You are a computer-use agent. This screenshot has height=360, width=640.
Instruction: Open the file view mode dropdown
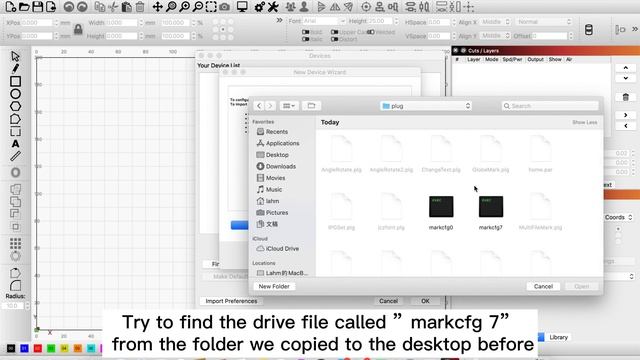pyautogui.click(x=289, y=106)
